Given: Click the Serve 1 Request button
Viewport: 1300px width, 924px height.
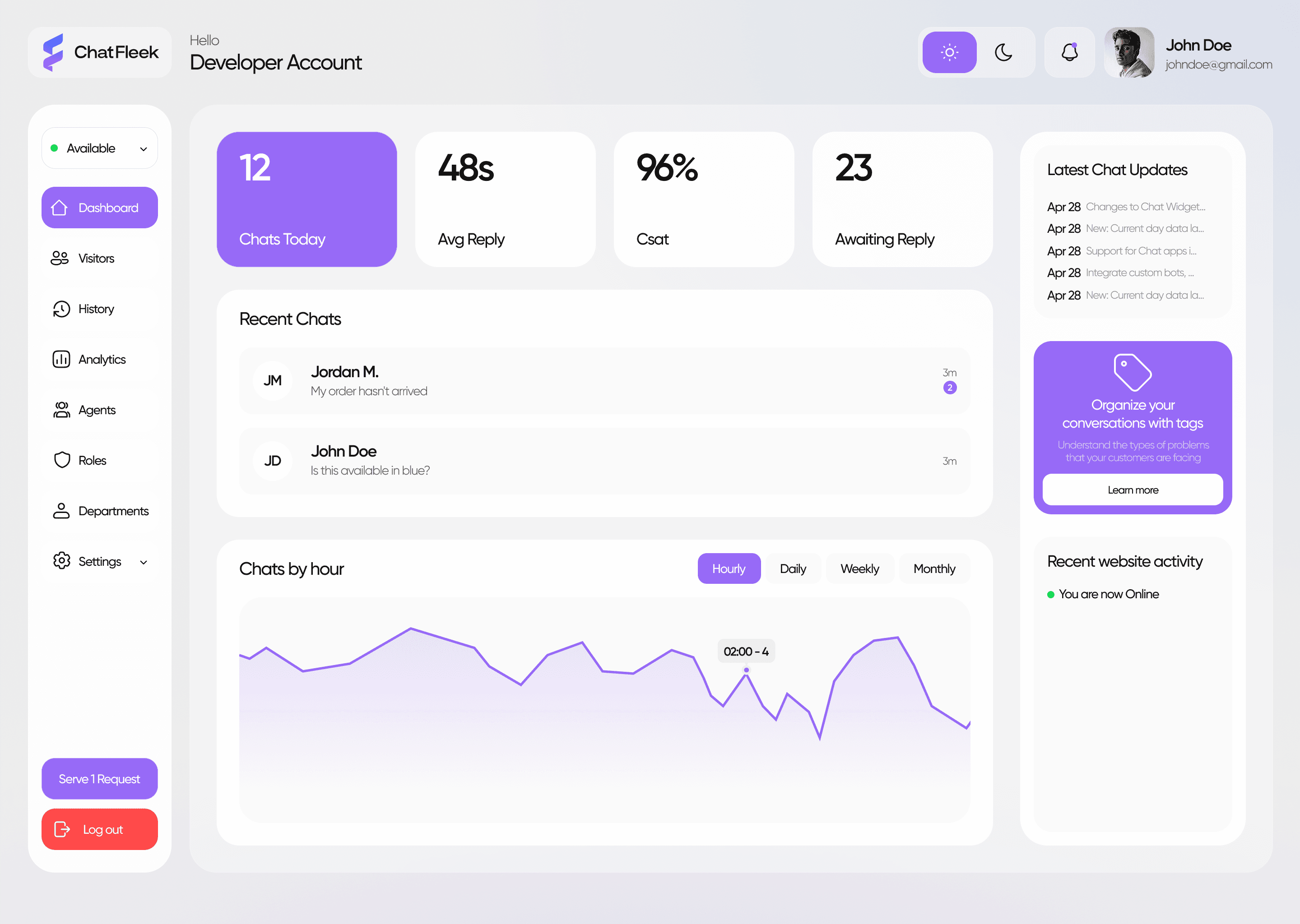Looking at the screenshot, I should pos(100,779).
